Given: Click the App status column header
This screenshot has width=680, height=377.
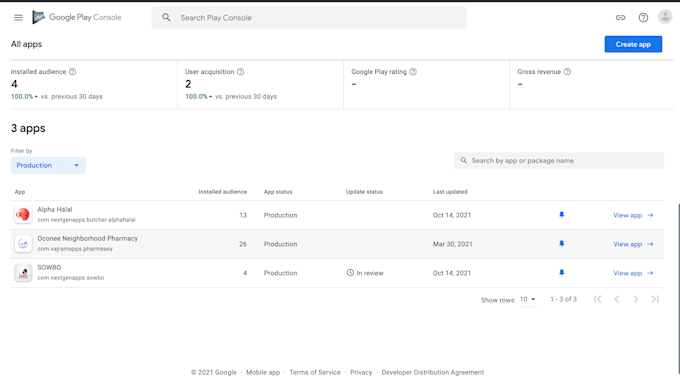Looking at the screenshot, I should pyautogui.click(x=278, y=192).
